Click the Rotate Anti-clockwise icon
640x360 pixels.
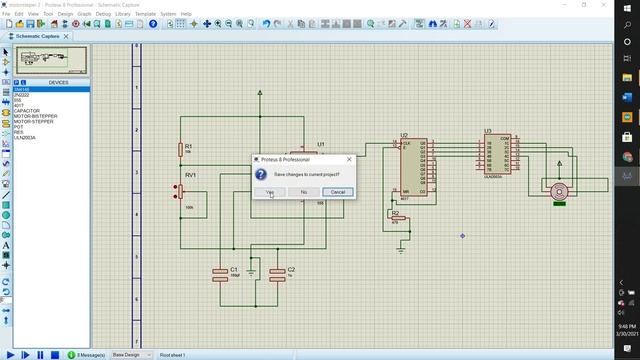tap(6, 291)
